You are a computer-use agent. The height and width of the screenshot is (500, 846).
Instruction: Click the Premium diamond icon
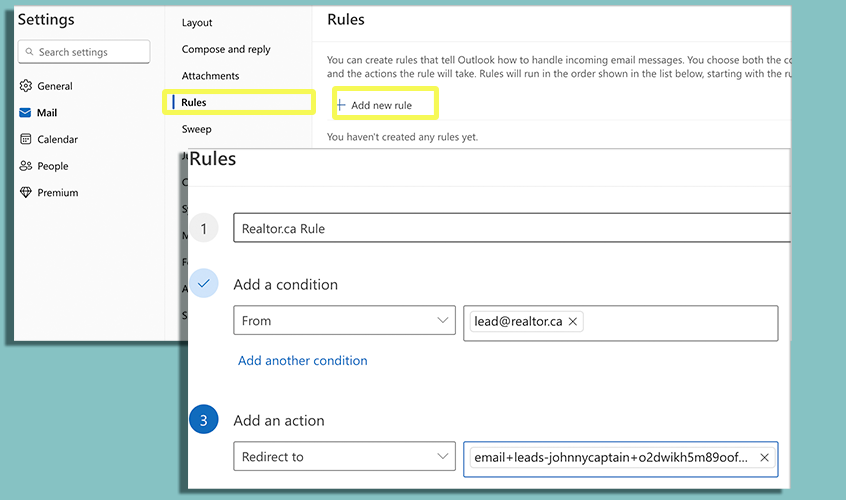coord(26,192)
